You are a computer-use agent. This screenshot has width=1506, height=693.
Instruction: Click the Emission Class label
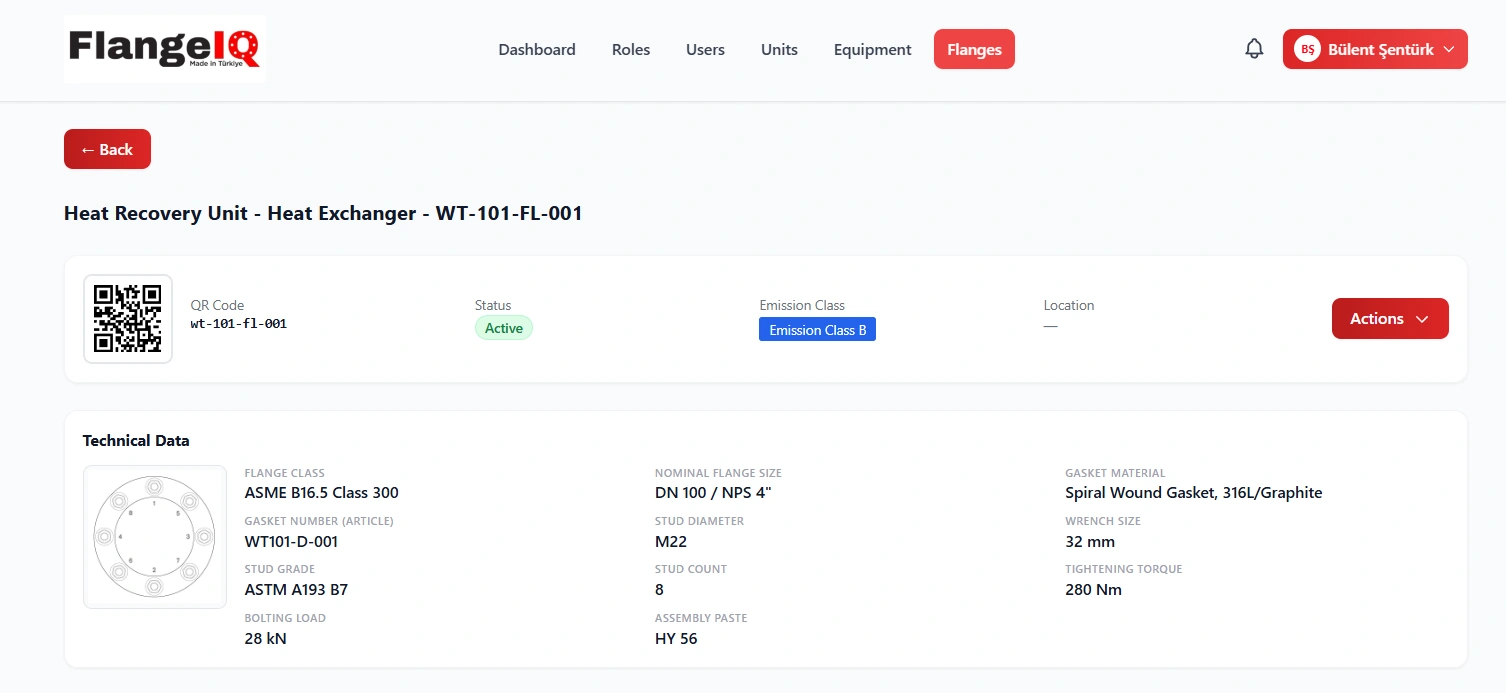[x=802, y=305]
